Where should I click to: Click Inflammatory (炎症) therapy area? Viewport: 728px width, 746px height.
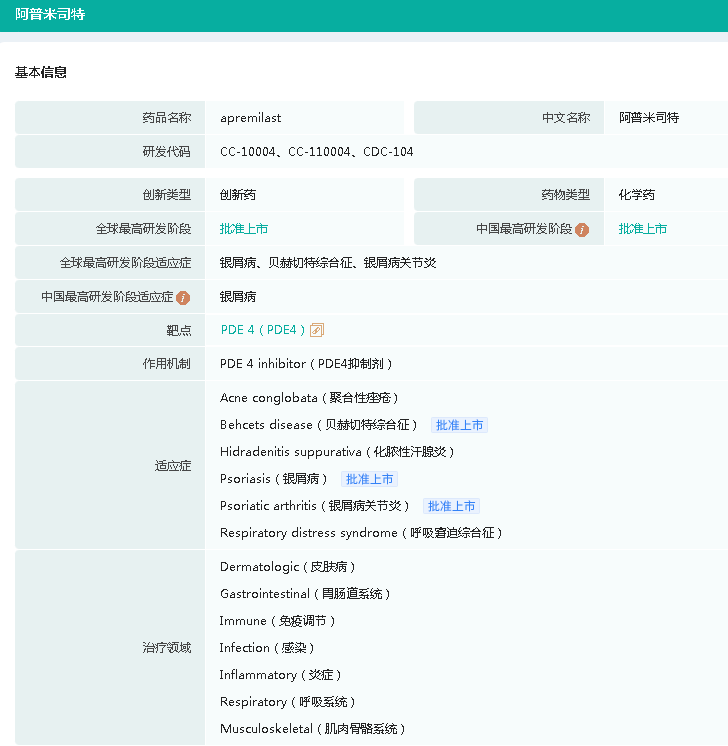pyautogui.click(x=280, y=675)
